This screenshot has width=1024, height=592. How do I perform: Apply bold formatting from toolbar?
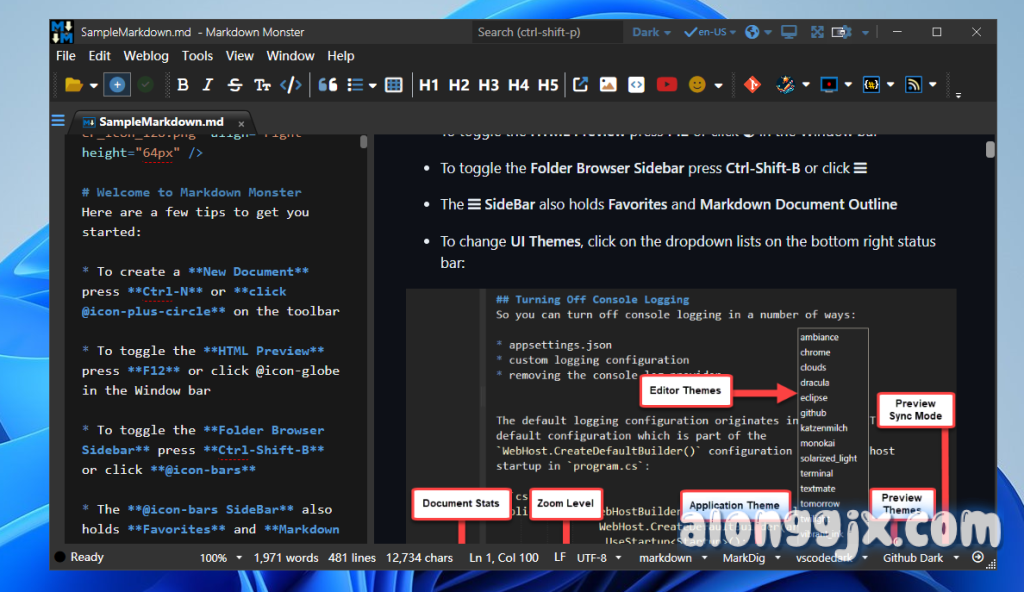183,85
